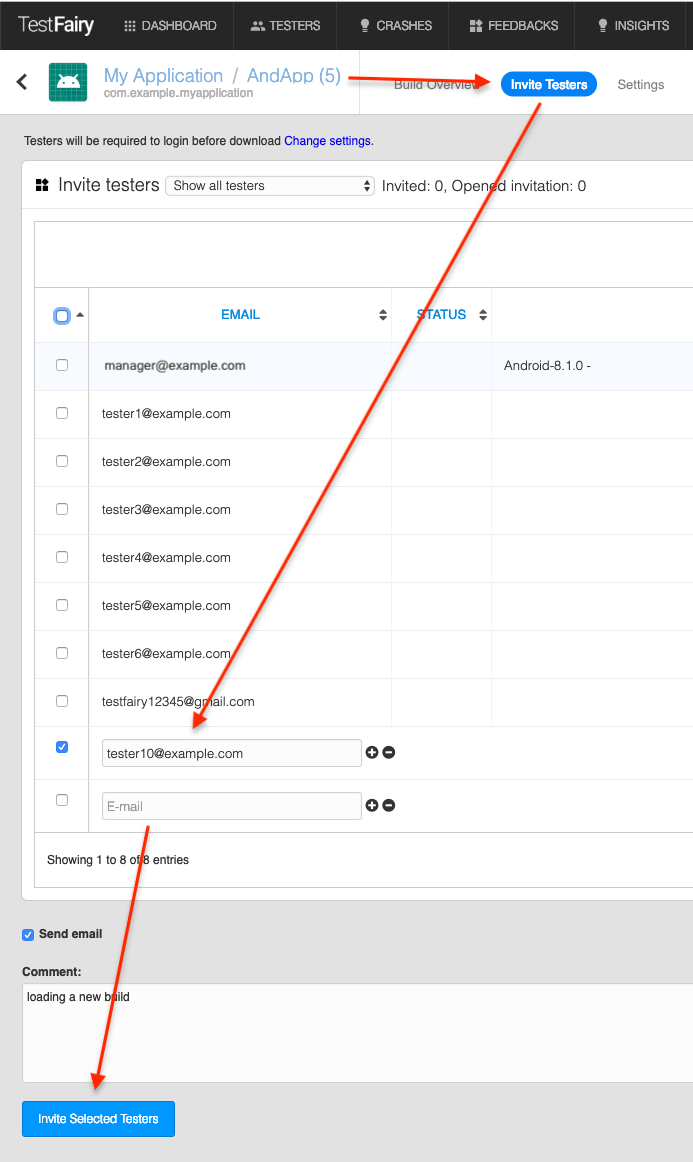Check the box for manager@example.com
The image size is (693, 1162).
pos(62,366)
